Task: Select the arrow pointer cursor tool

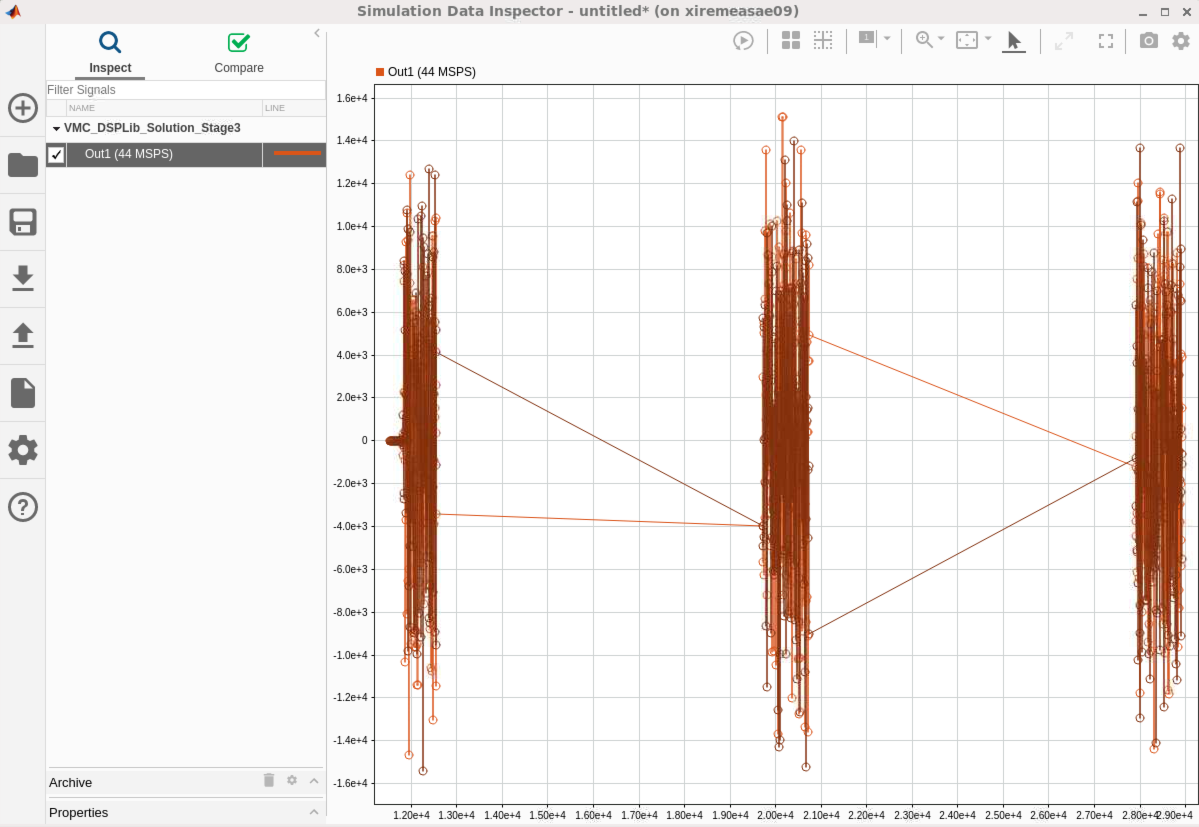Action: 1013,40
